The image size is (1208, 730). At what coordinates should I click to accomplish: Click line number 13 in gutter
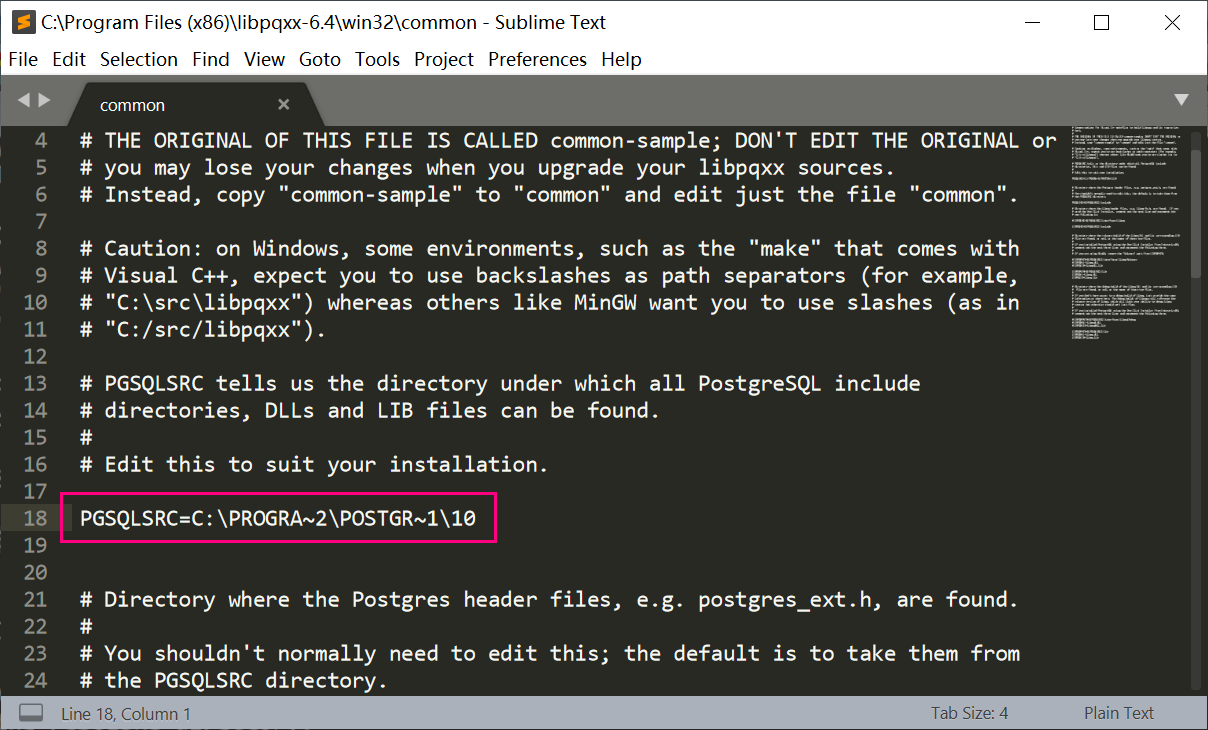pyautogui.click(x=36, y=383)
